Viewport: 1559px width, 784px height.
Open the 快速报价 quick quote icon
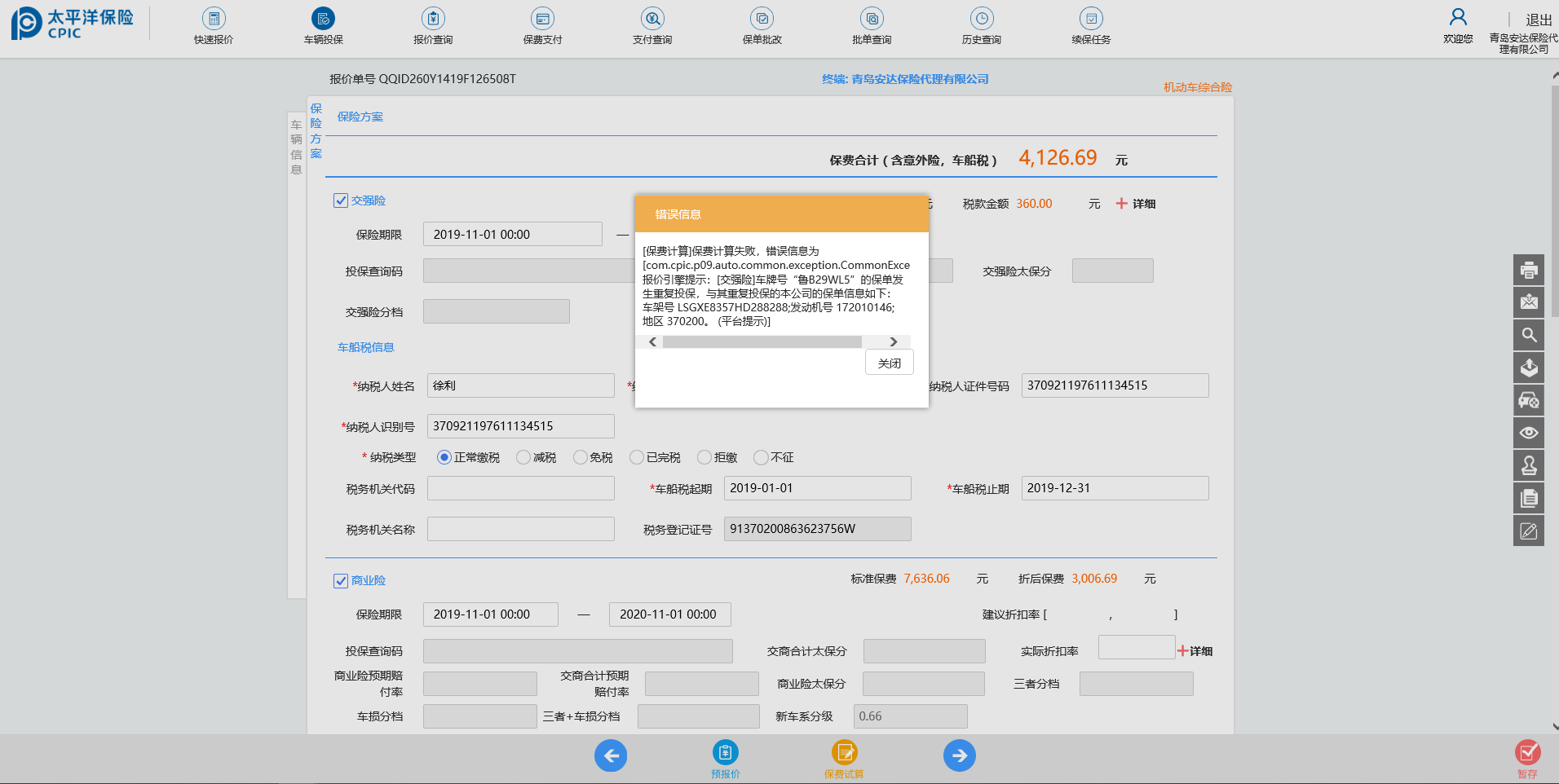[x=214, y=20]
